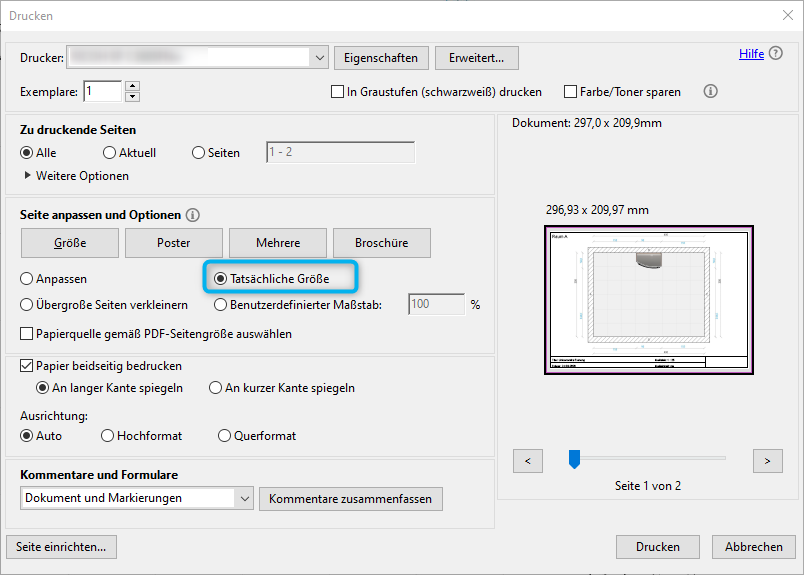Uncheck Papier beidseitig bedrucken
Image resolution: width=804 pixels, height=575 pixels.
coord(26,366)
